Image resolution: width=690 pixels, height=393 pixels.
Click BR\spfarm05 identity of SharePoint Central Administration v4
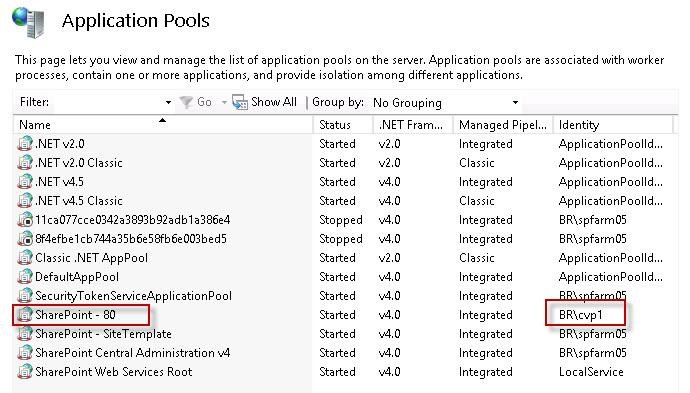(592, 353)
